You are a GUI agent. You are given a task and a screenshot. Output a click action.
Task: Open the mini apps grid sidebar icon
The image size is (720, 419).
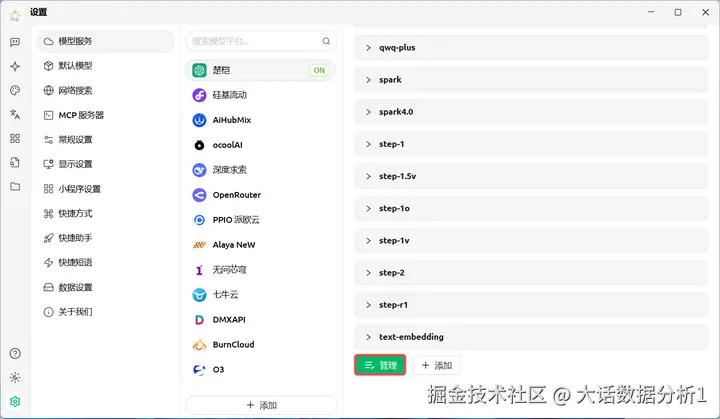pyautogui.click(x=15, y=138)
